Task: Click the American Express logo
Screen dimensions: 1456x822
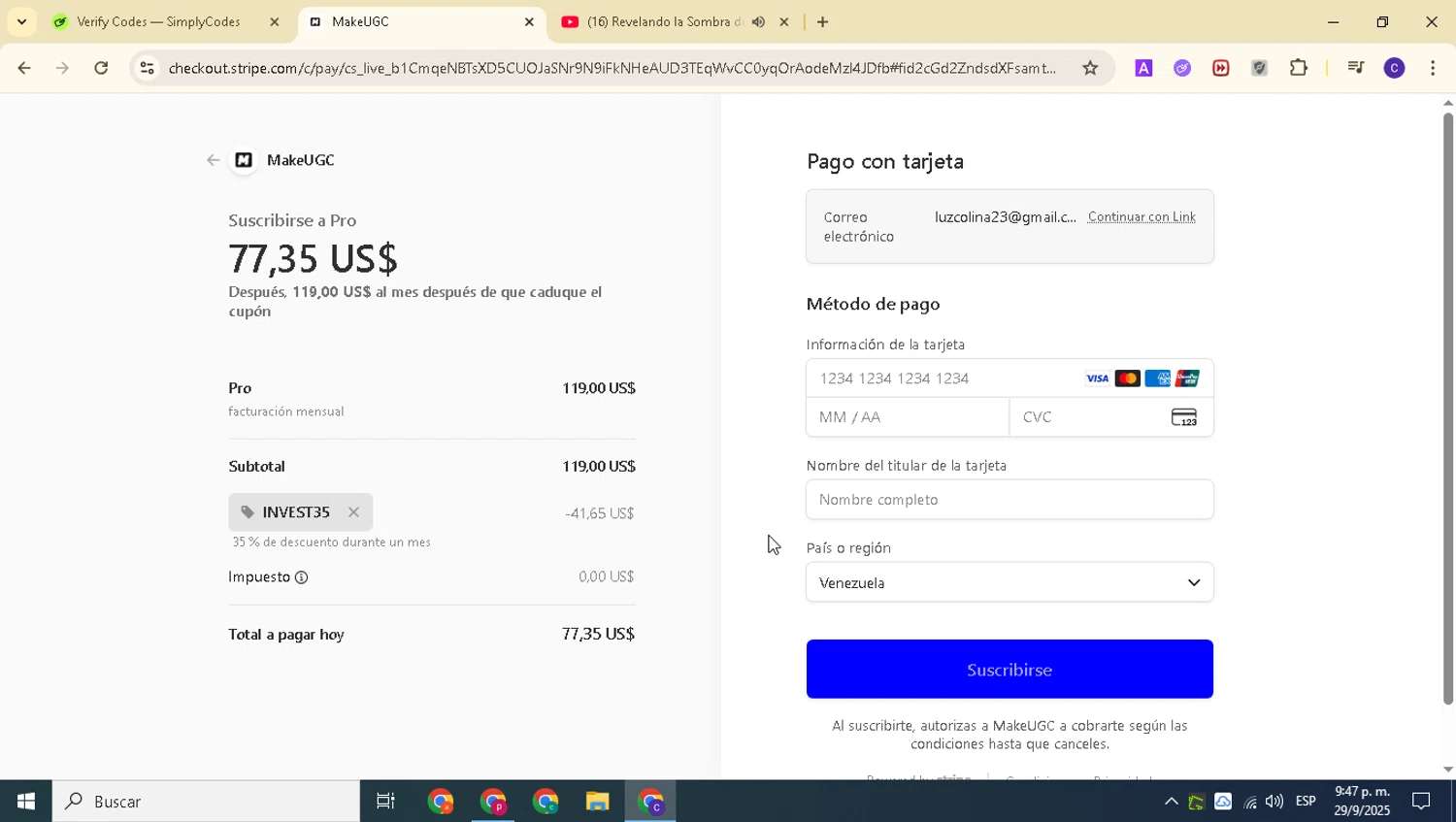Action: tap(1157, 378)
